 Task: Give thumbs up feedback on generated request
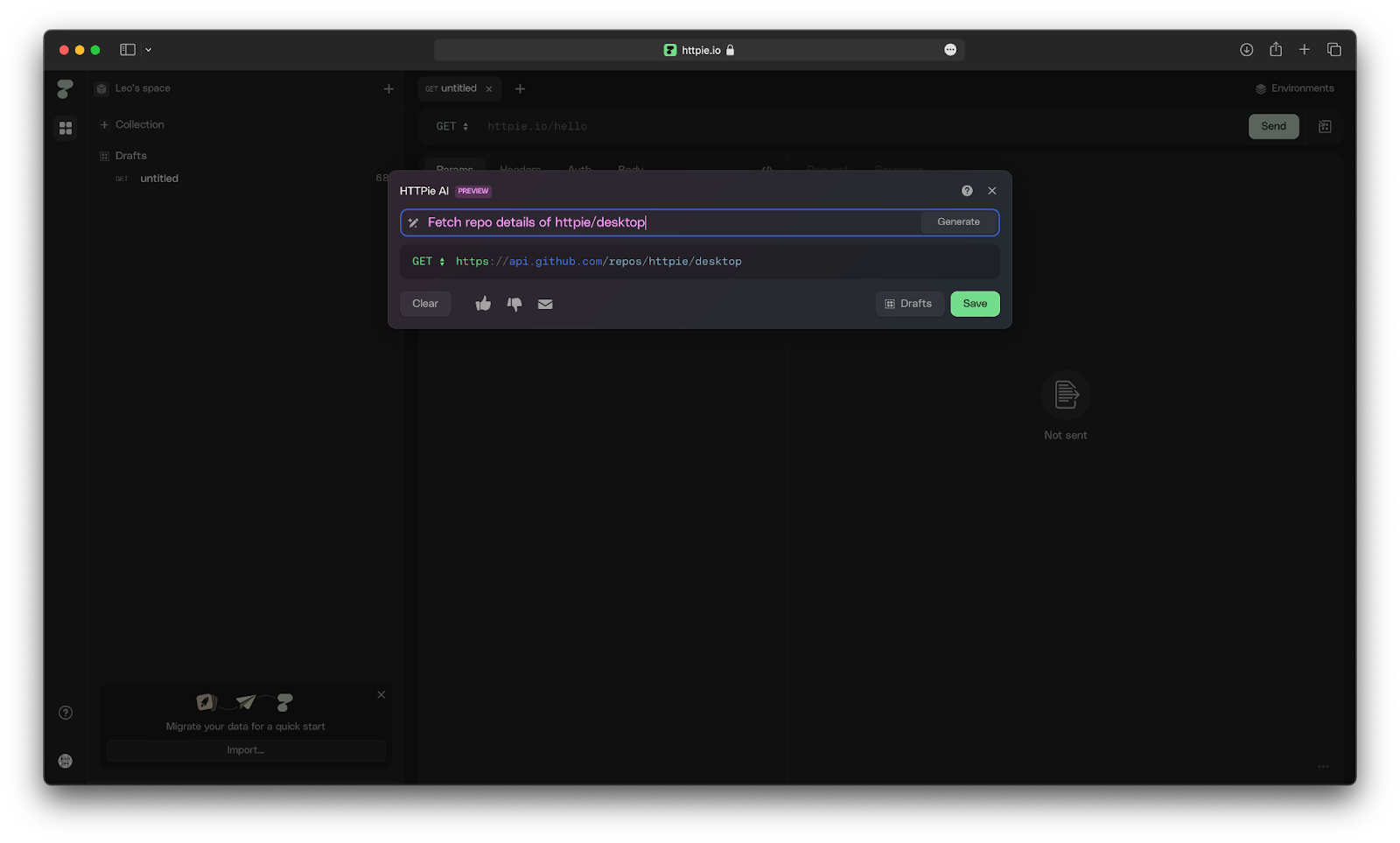click(483, 304)
